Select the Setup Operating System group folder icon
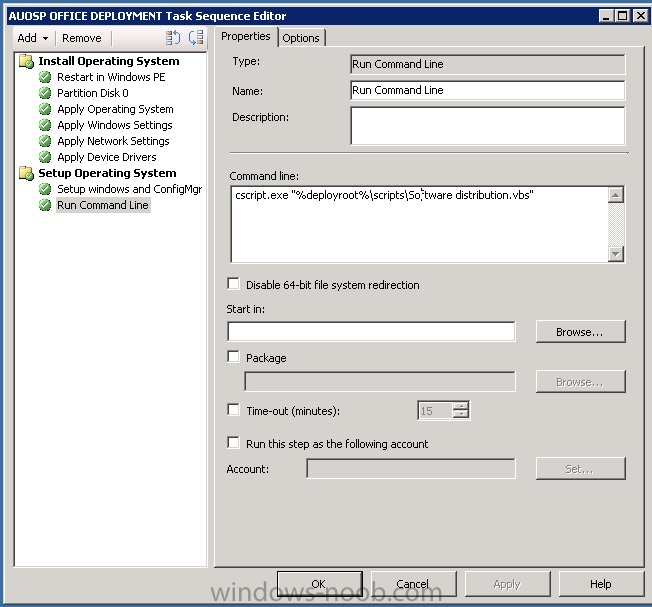Image resolution: width=652 pixels, height=607 pixels. coord(26,173)
